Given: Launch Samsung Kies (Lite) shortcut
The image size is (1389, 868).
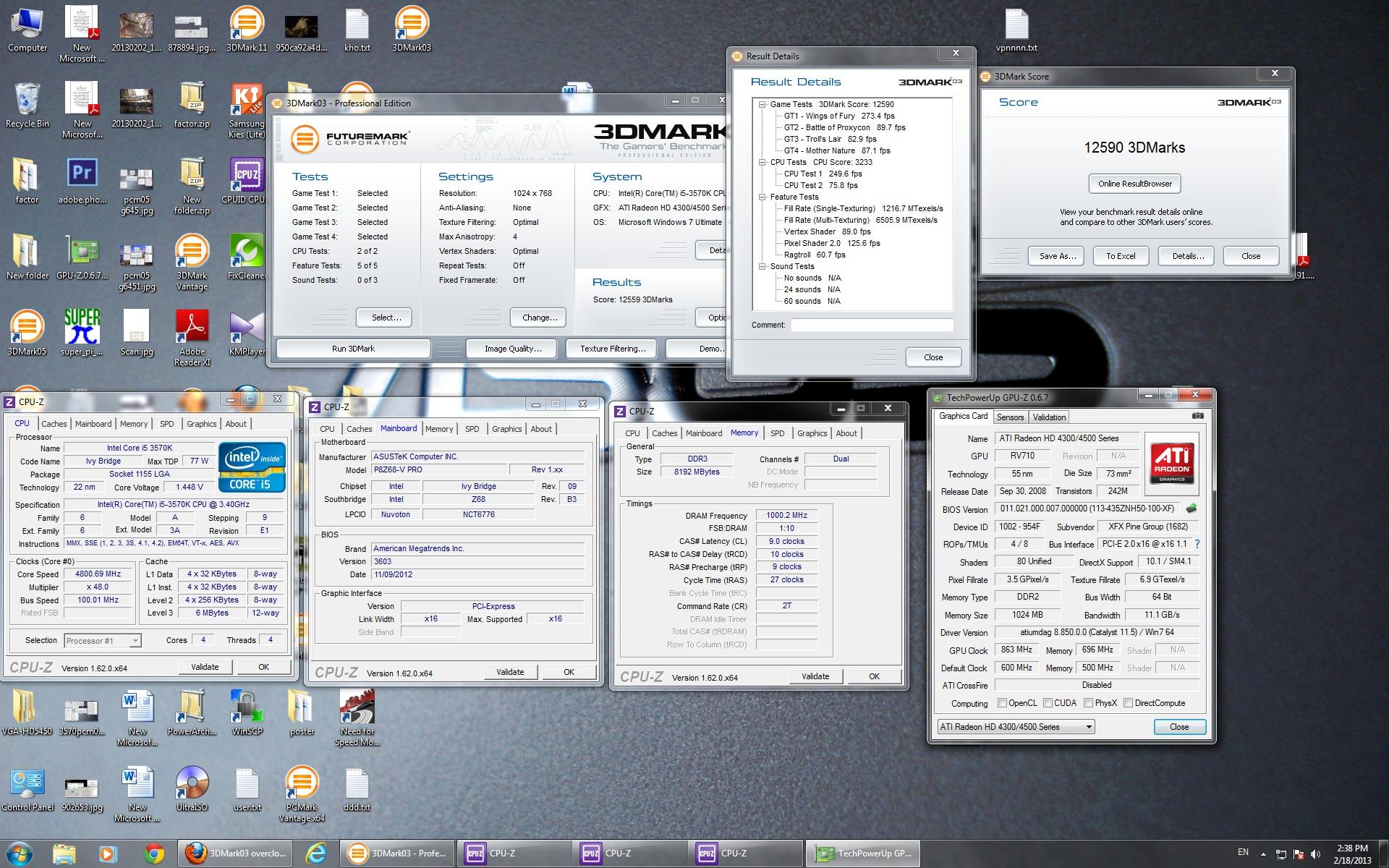Looking at the screenshot, I should click(x=247, y=110).
